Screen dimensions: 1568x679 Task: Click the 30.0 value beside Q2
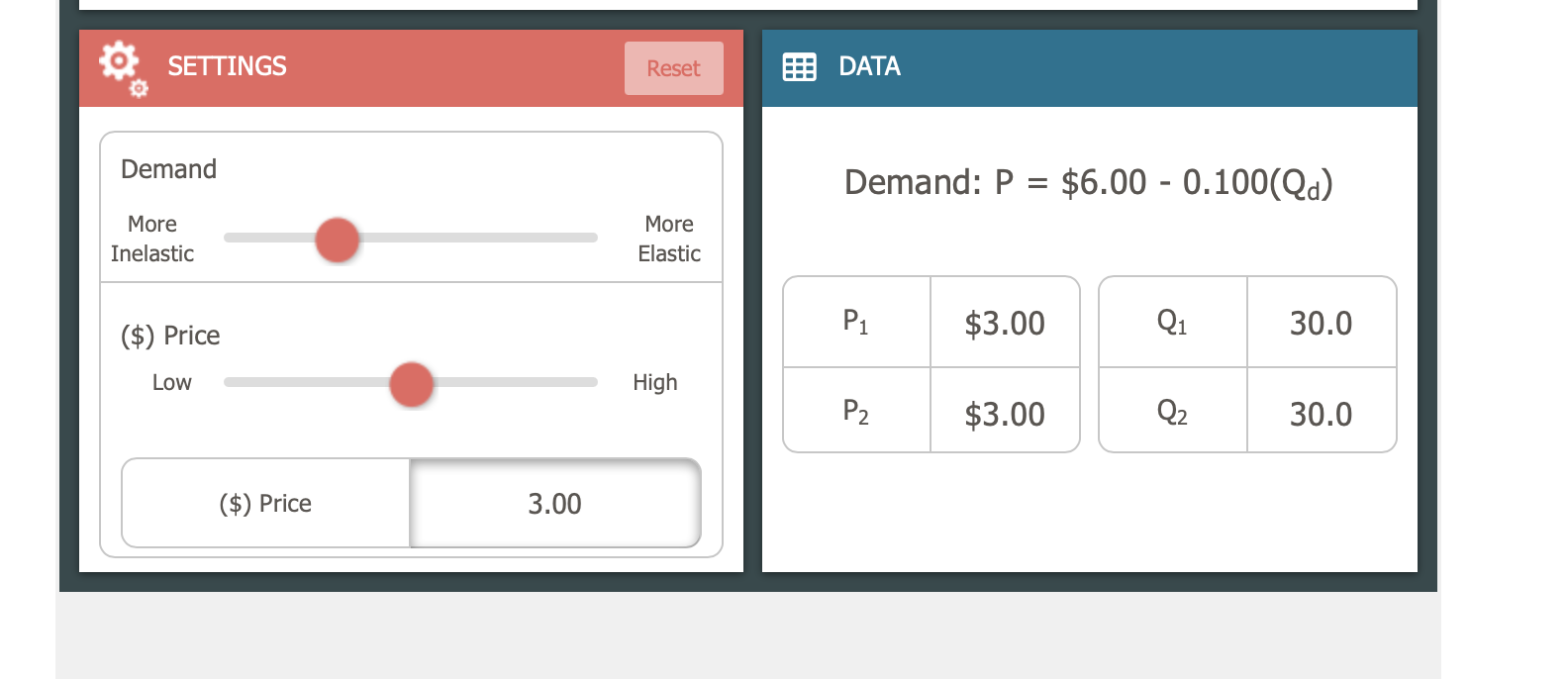(1321, 411)
